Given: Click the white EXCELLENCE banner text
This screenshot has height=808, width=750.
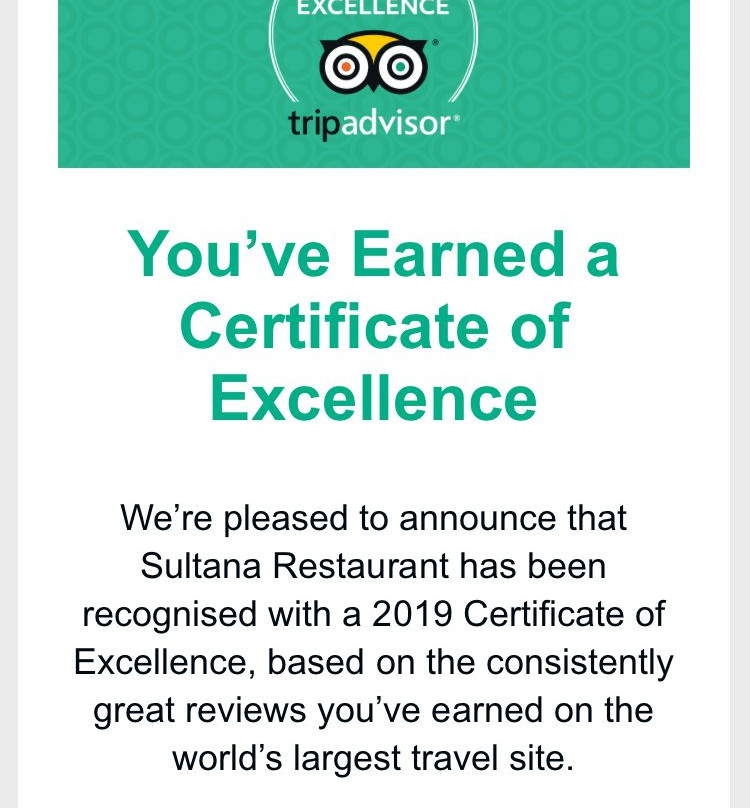Looking at the screenshot, I should pyautogui.click(x=373, y=7).
